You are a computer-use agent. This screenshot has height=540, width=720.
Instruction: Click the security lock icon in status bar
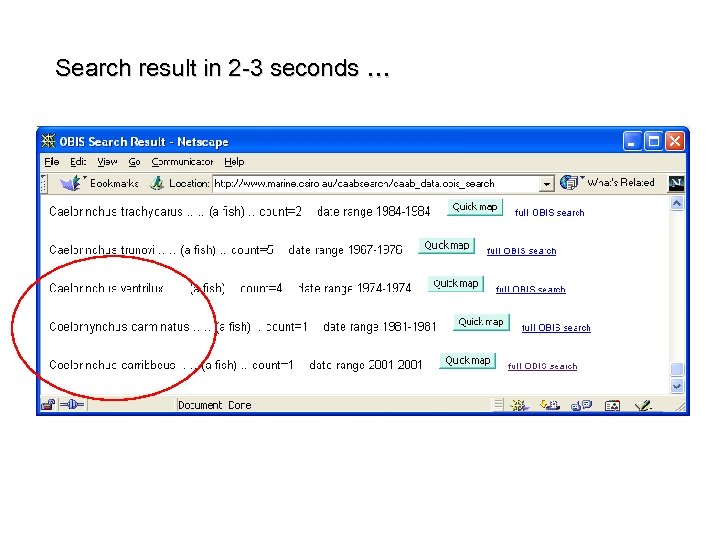(48, 405)
